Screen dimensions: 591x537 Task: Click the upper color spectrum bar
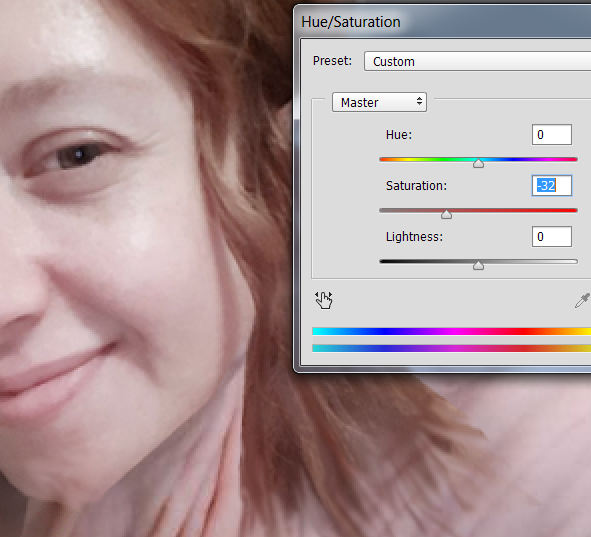tap(452, 332)
